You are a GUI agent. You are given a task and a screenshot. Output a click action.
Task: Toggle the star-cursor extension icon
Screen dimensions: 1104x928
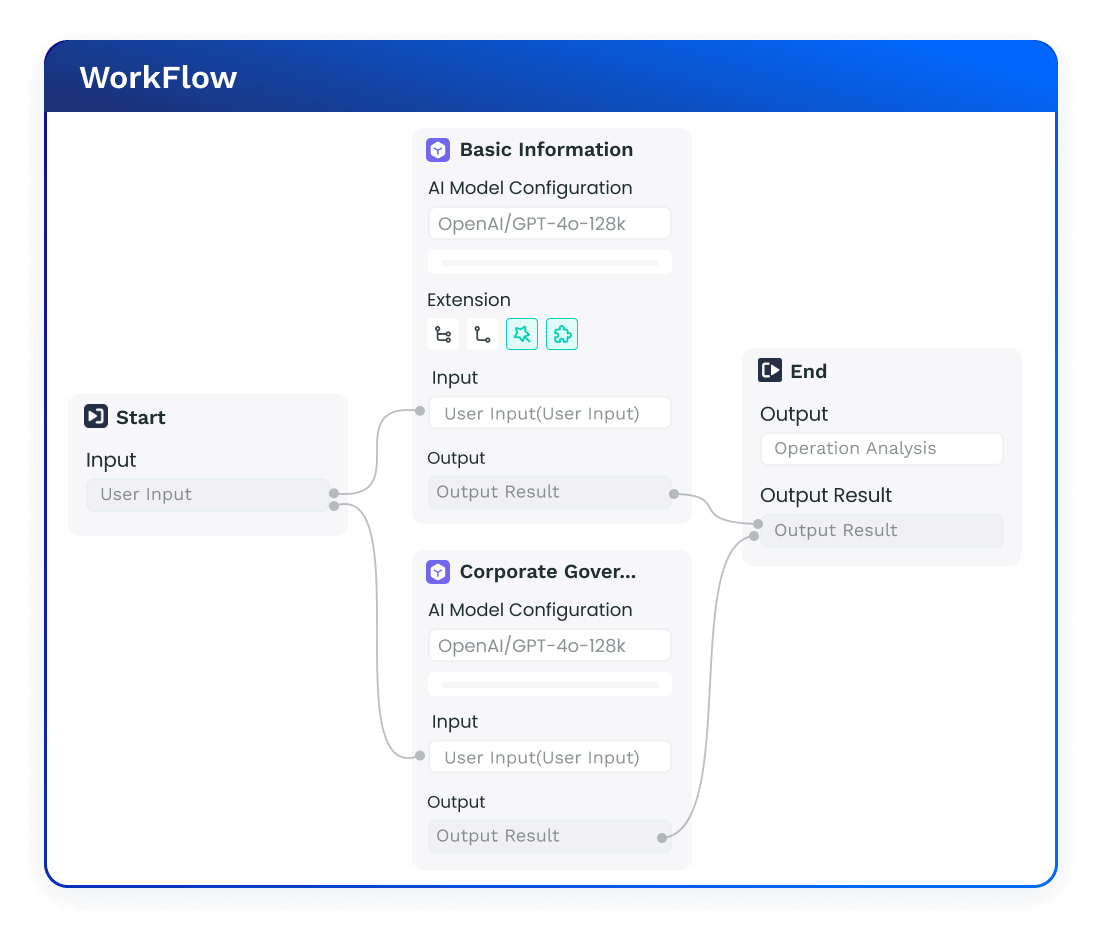(x=522, y=334)
